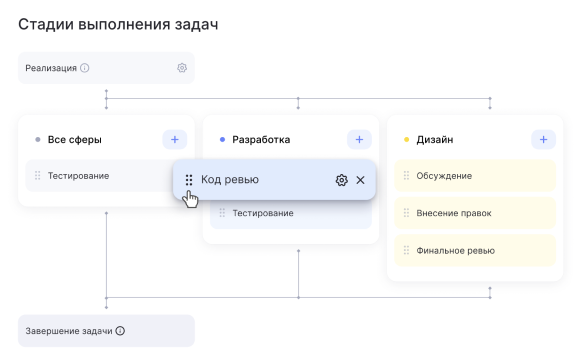Viewport: 576px width, 364px height.
Task: Click yellow color dot beside Дизайн
Action: point(407,140)
